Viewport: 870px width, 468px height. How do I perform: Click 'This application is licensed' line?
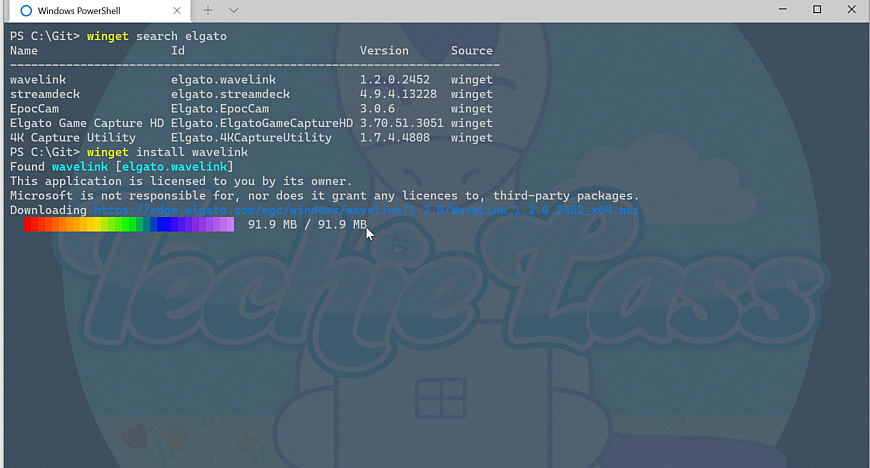point(181,181)
